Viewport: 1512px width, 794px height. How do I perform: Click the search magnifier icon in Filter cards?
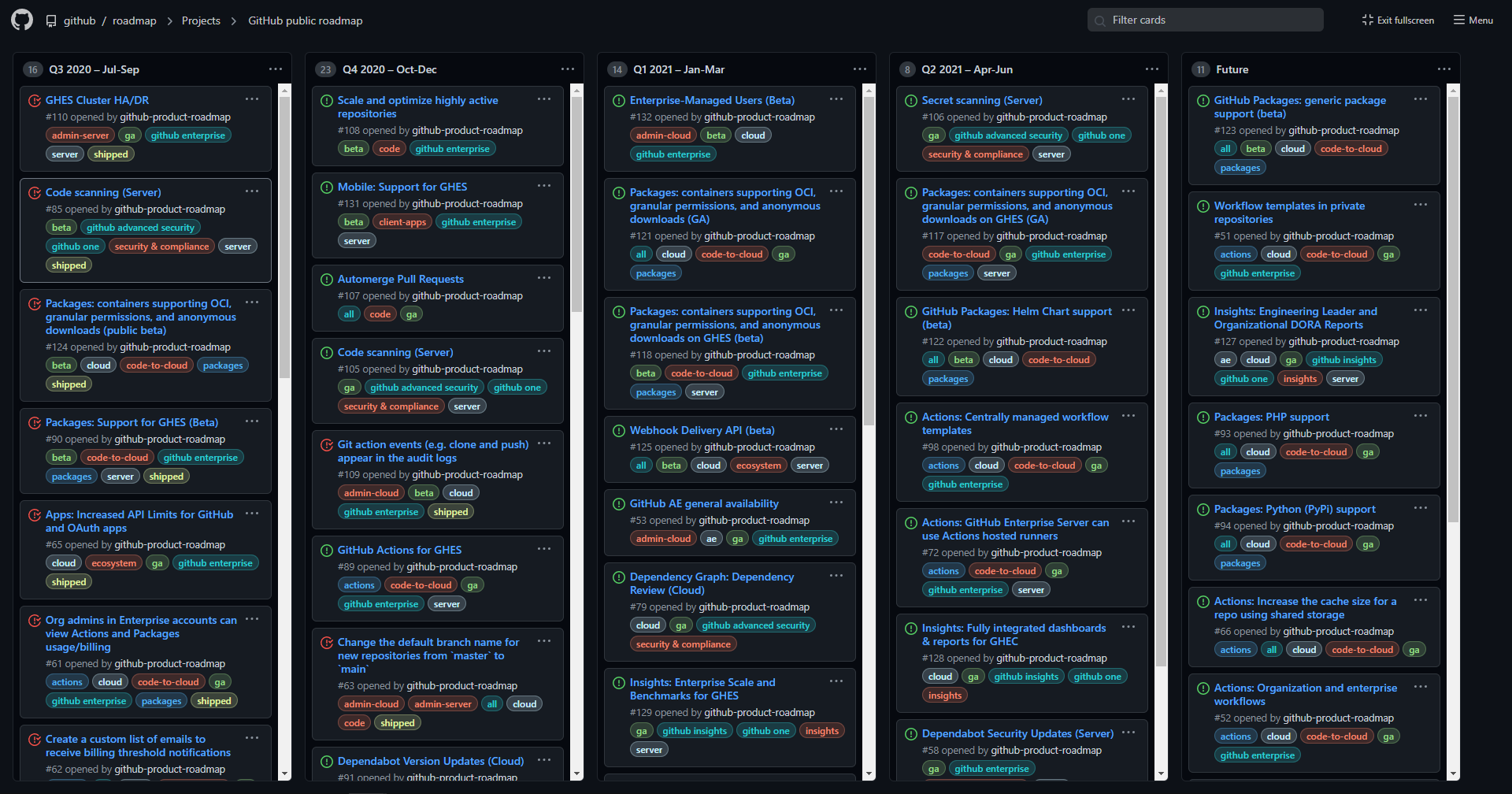(x=1100, y=20)
